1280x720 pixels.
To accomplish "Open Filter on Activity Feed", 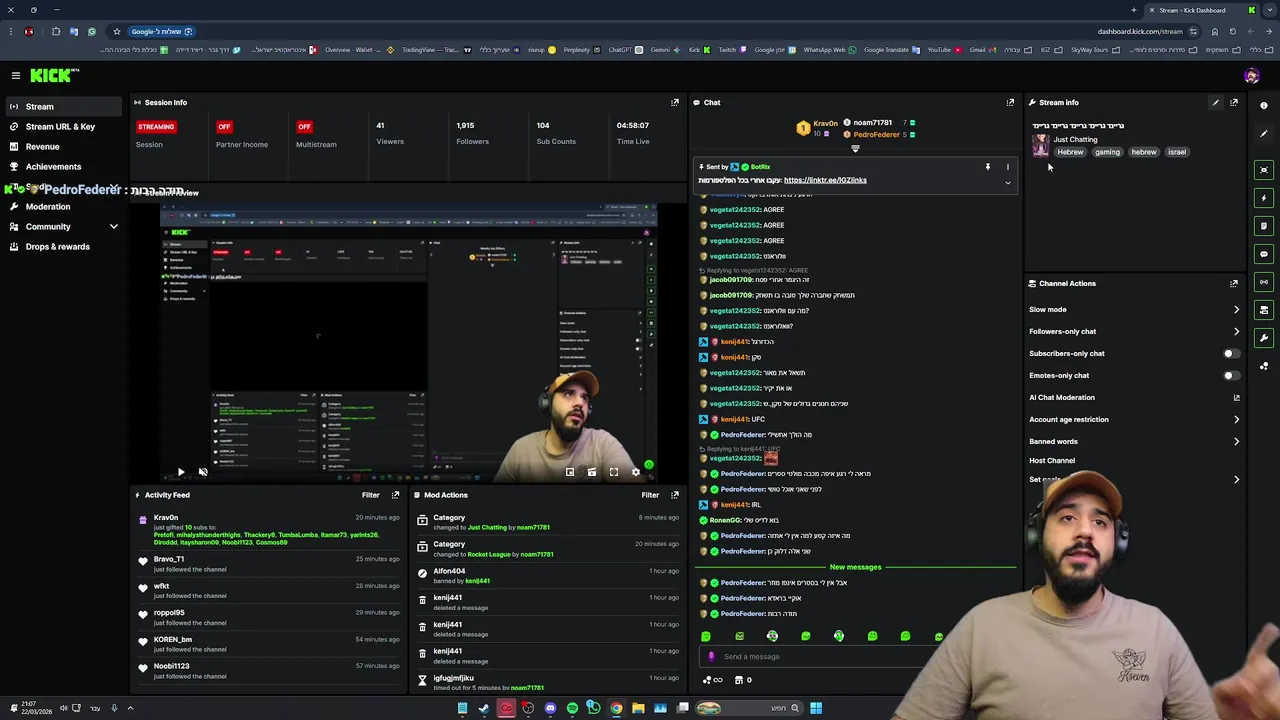I will coord(370,495).
